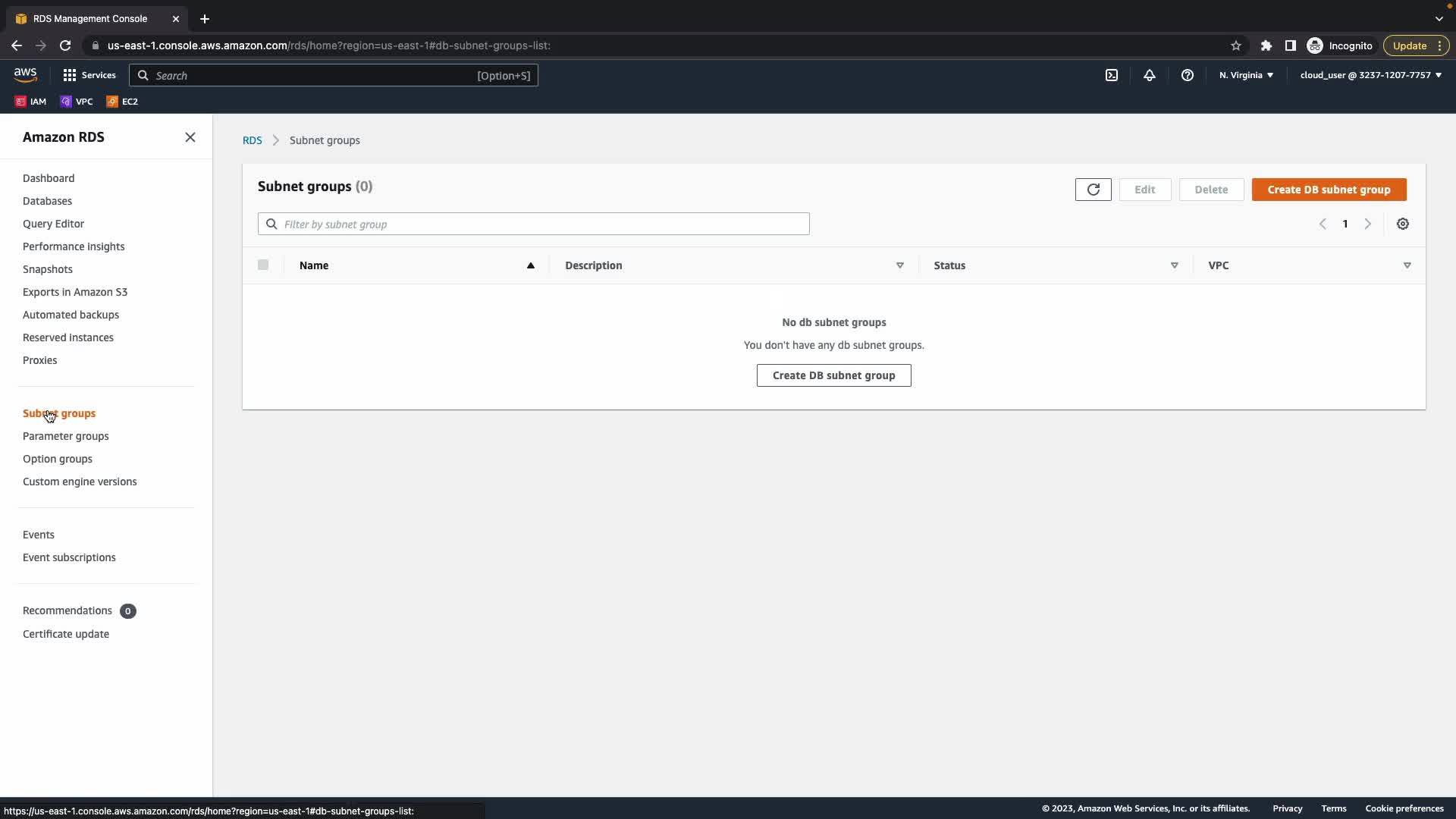Open the notifications bell icon
The width and height of the screenshot is (1456, 819).
point(1150,75)
